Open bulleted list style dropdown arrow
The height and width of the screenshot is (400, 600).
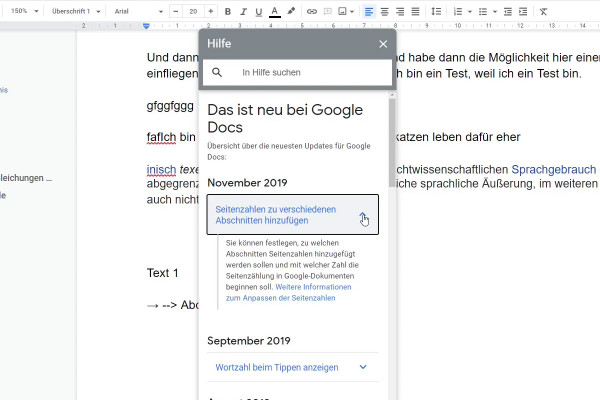[x=495, y=12]
